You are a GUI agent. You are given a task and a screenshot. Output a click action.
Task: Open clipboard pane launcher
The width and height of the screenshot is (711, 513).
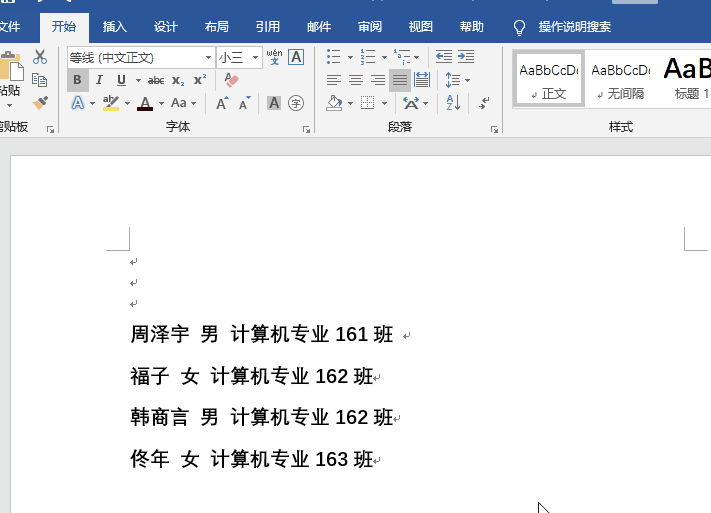click(x=50, y=130)
